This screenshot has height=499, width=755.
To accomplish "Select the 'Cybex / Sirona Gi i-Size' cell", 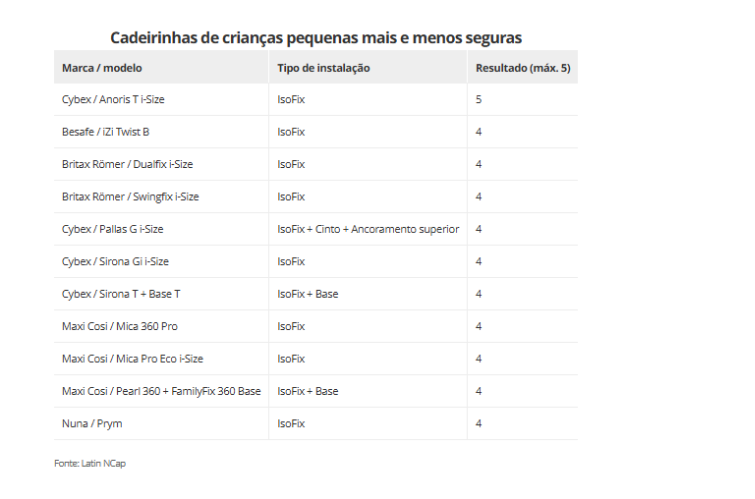I will point(115,261).
